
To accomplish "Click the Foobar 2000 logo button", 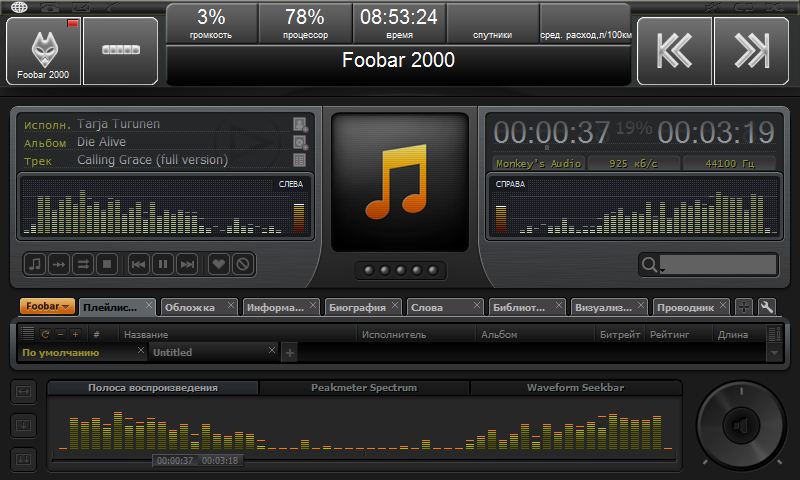I will pyautogui.click(x=43, y=50).
